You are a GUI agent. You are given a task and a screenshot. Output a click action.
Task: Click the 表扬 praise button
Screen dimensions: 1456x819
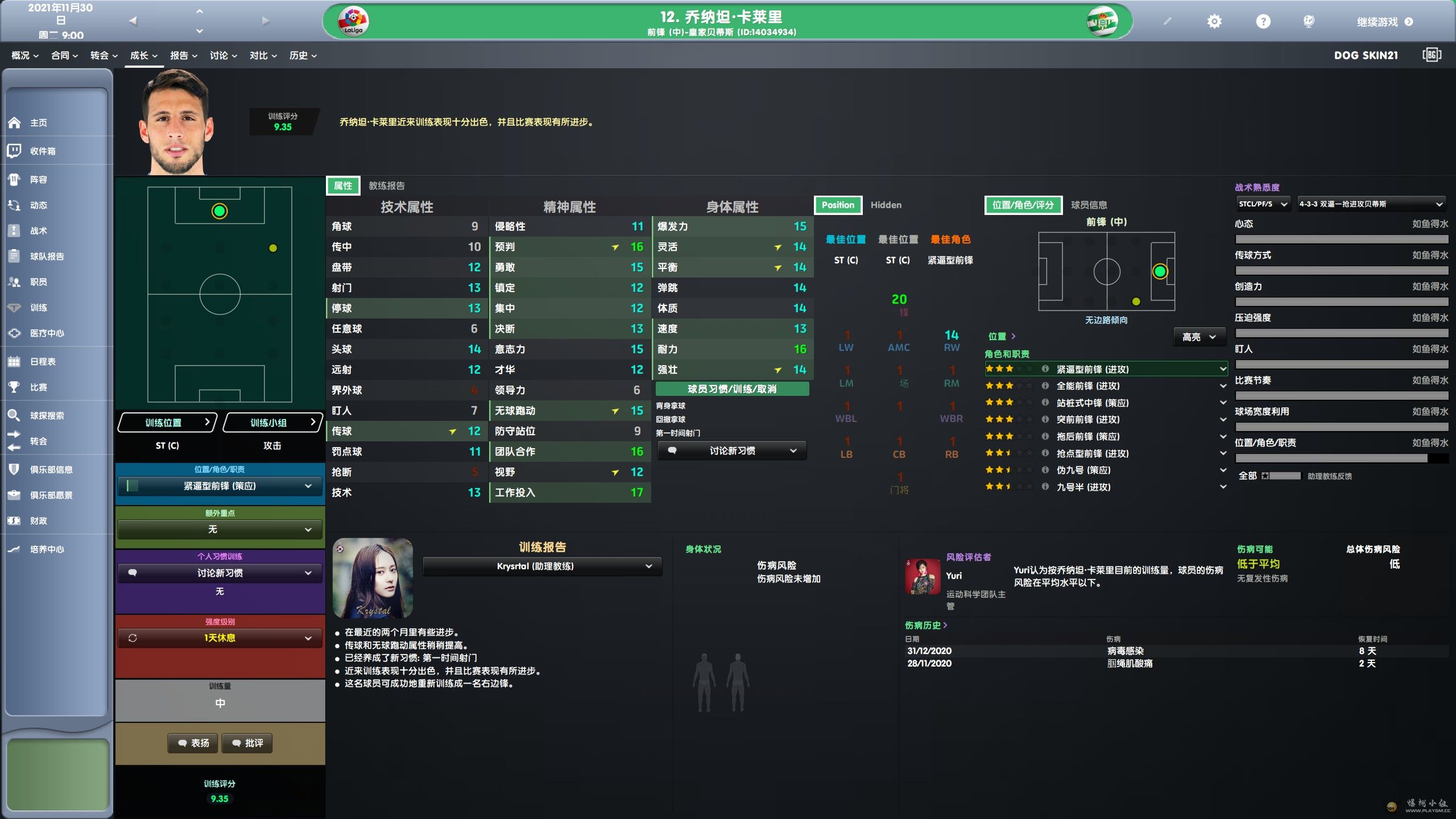coord(193,743)
